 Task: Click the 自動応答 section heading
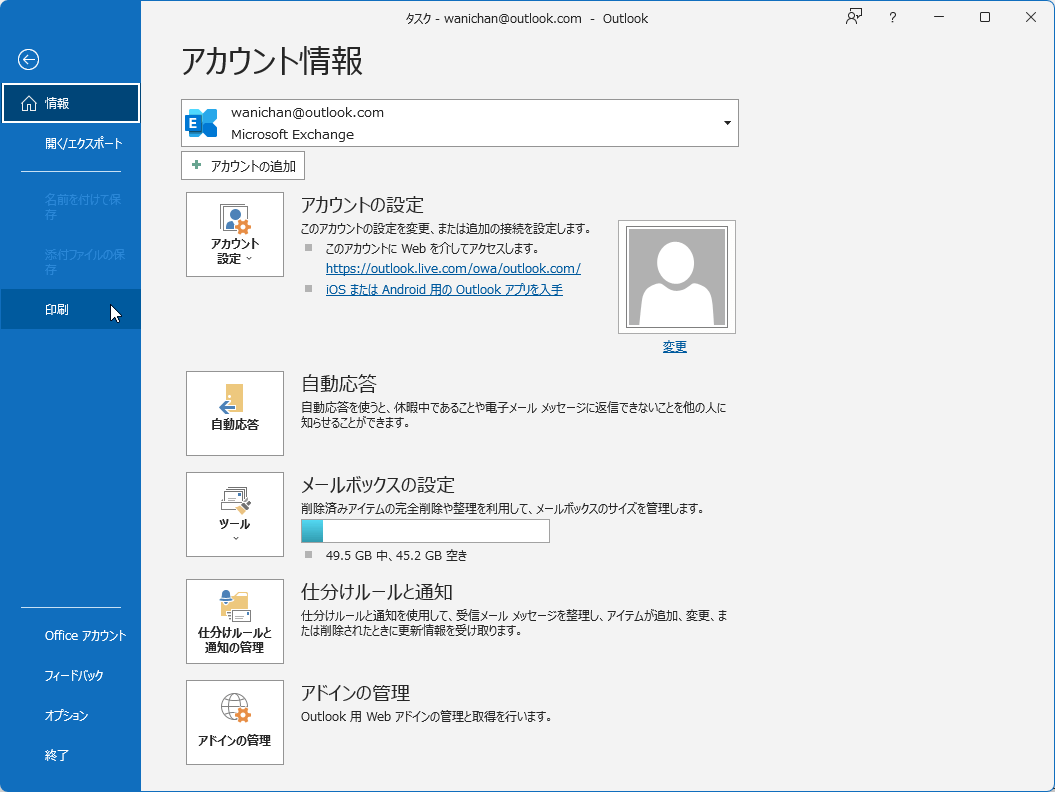[338, 384]
